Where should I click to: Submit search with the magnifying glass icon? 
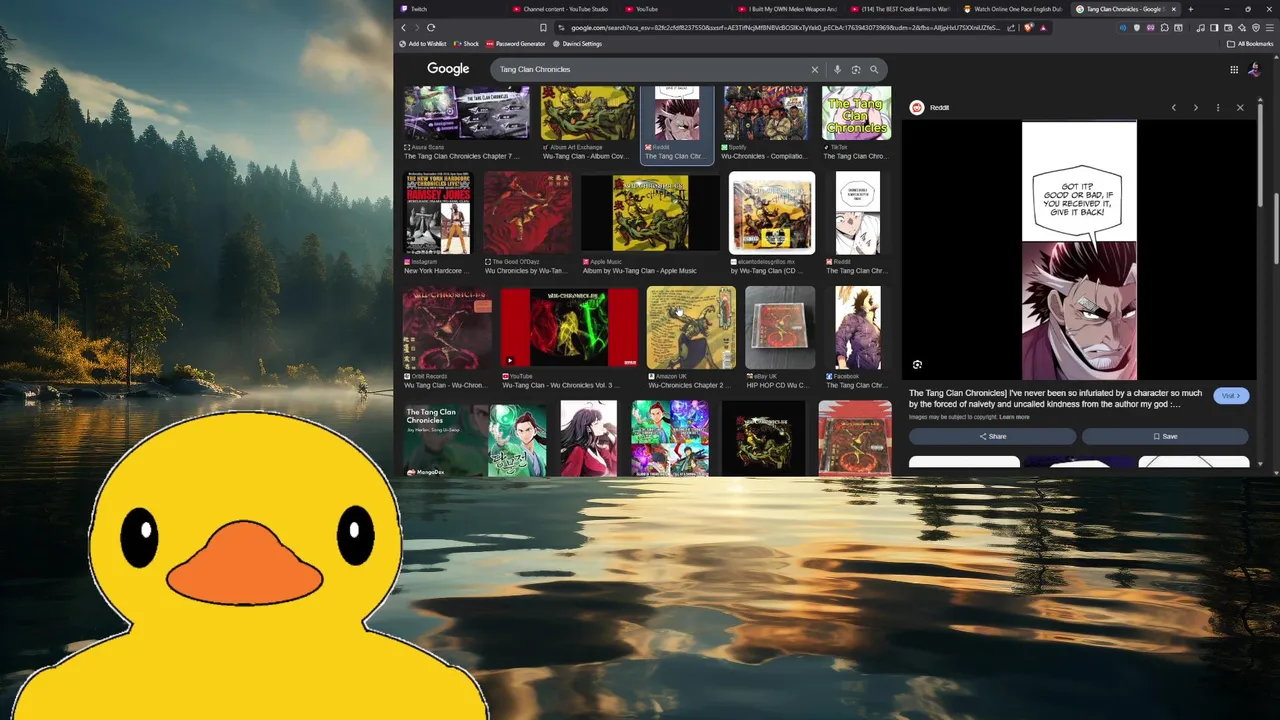pyautogui.click(x=874, y=69)
